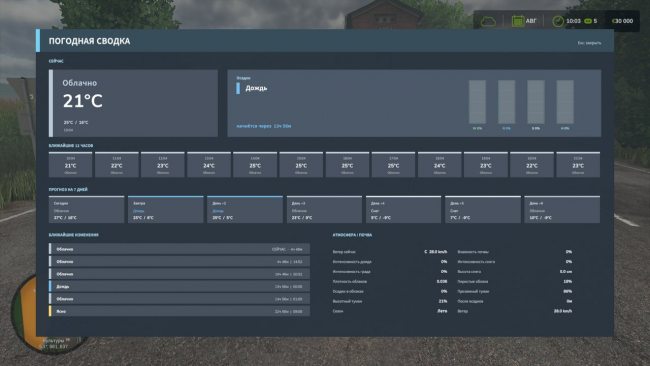Click the После осадков row
The height and width of the screenshot is (366, 650).
point(515,301)
